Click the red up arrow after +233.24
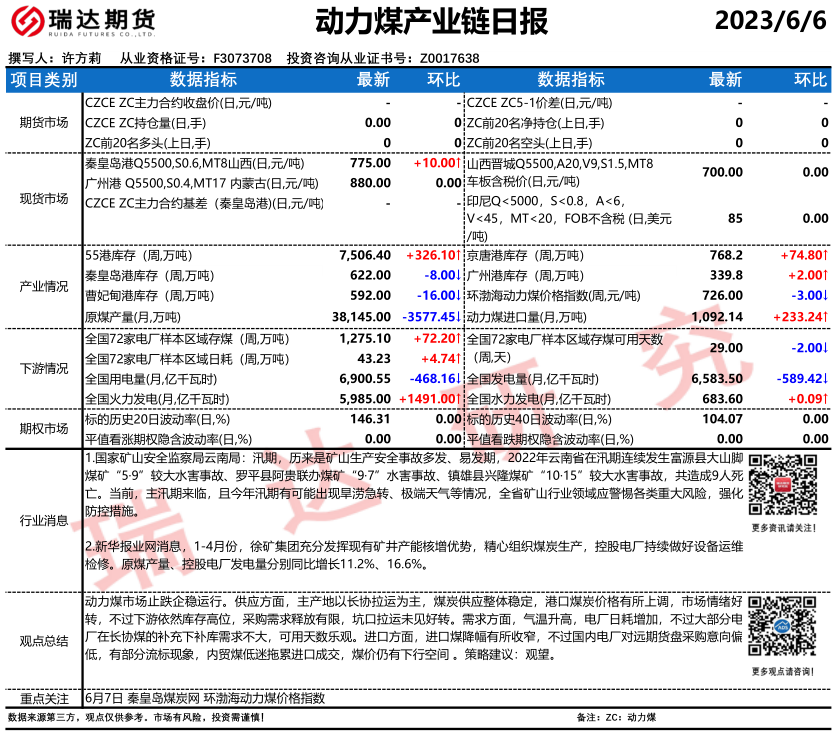This screenshot has width=836, height=735. tap(826, 315)
